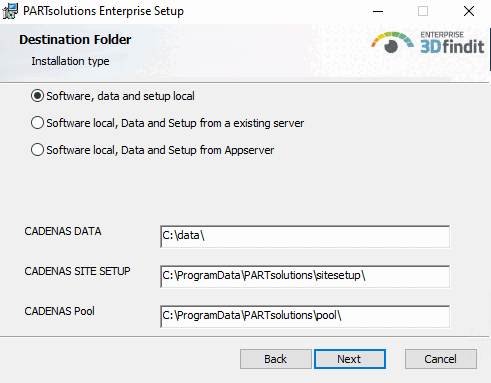Proceed with the Next button

(x=350, y=359)
